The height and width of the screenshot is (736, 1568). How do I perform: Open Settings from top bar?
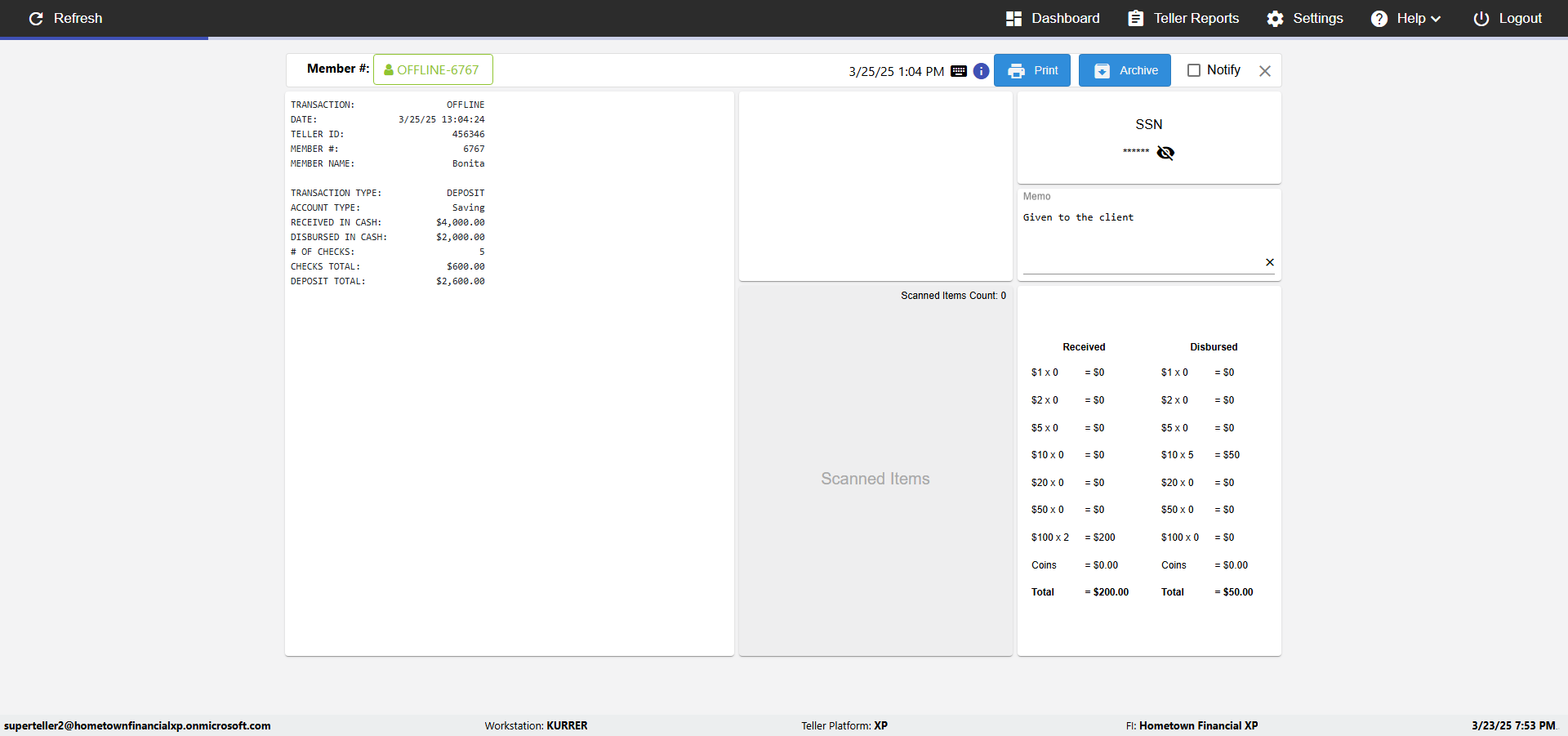tap(1305, 18)
